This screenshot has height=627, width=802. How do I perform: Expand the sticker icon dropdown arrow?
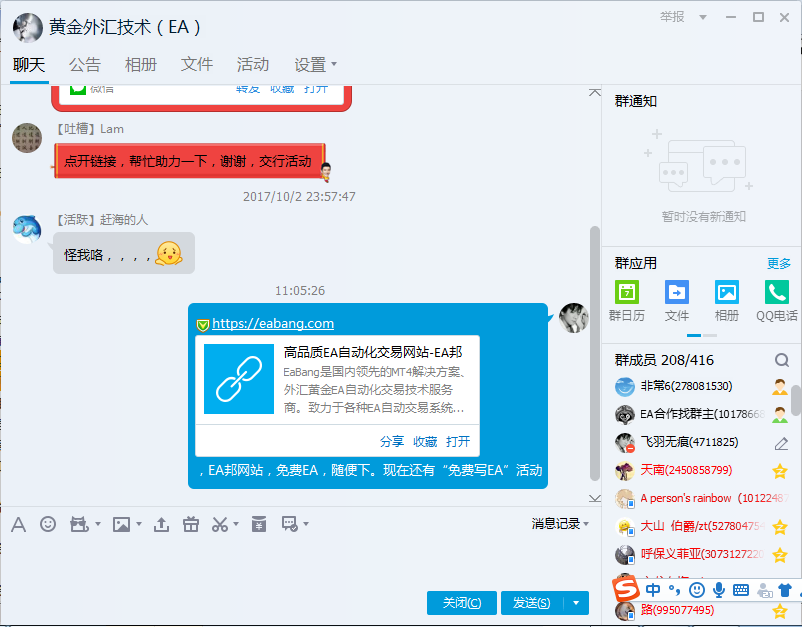tap(98, 524)
